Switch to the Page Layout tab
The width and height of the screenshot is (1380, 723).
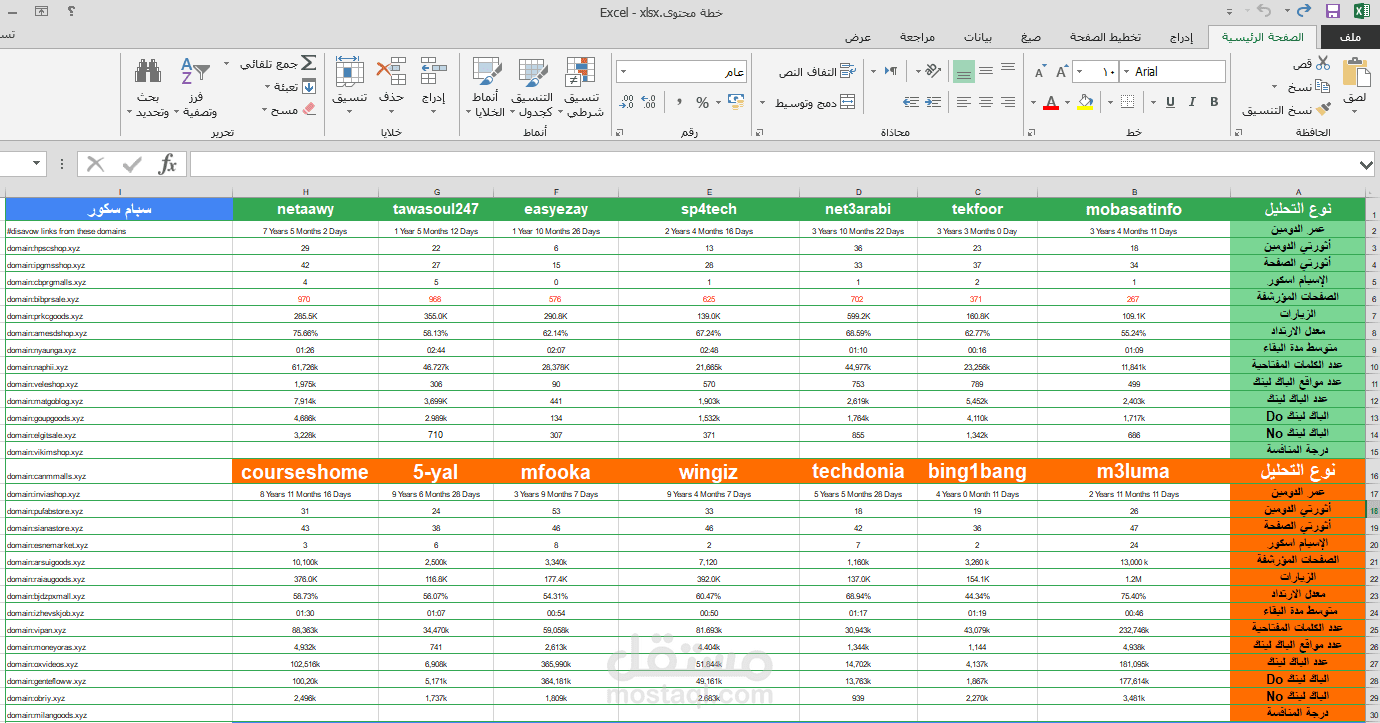point(1105,37)
